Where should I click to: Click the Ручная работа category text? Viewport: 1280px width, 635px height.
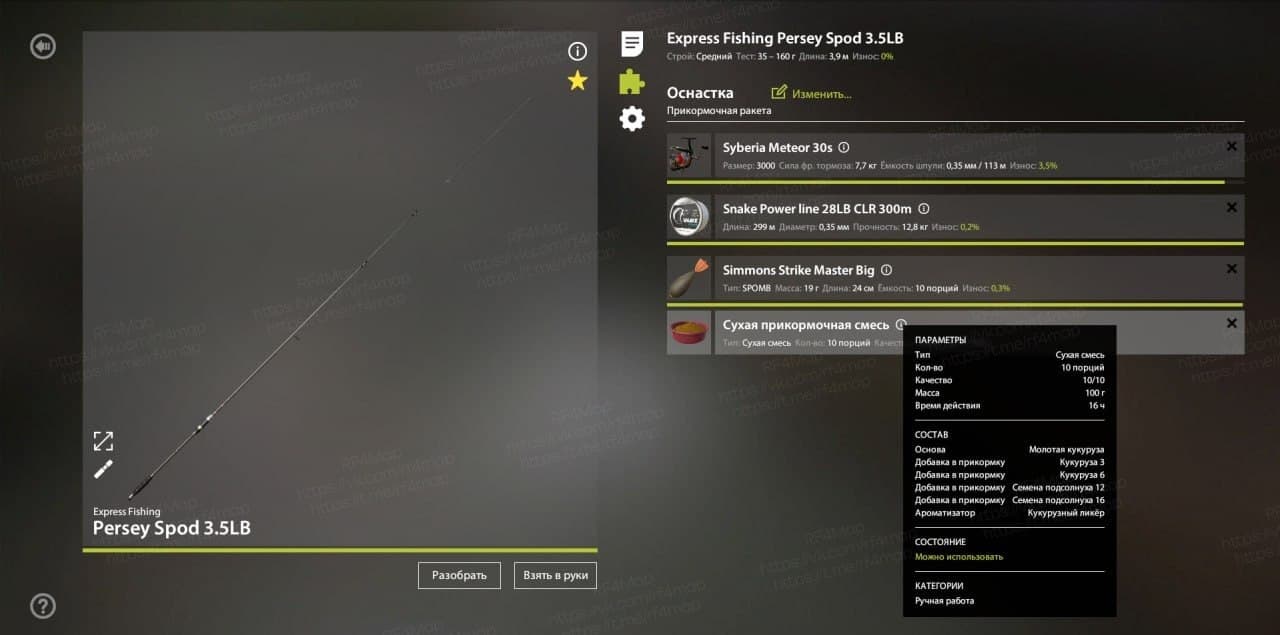click(944, 600)
